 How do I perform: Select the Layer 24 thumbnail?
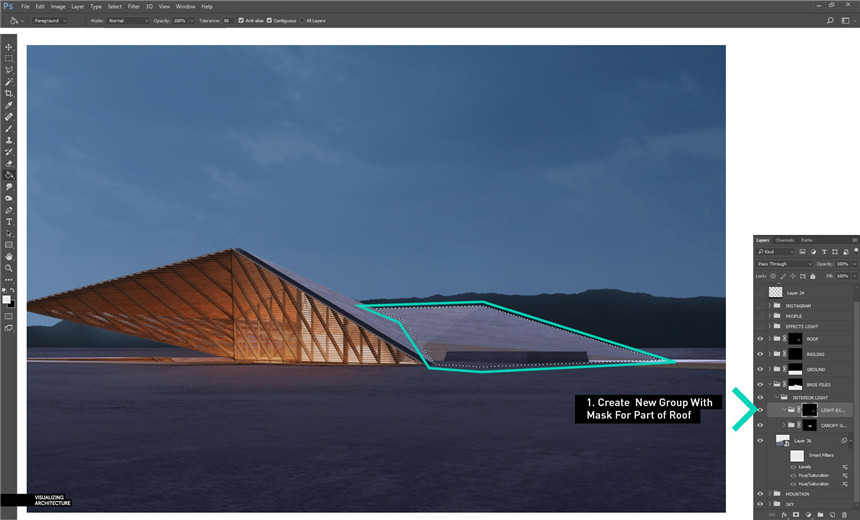pos(776,292)
